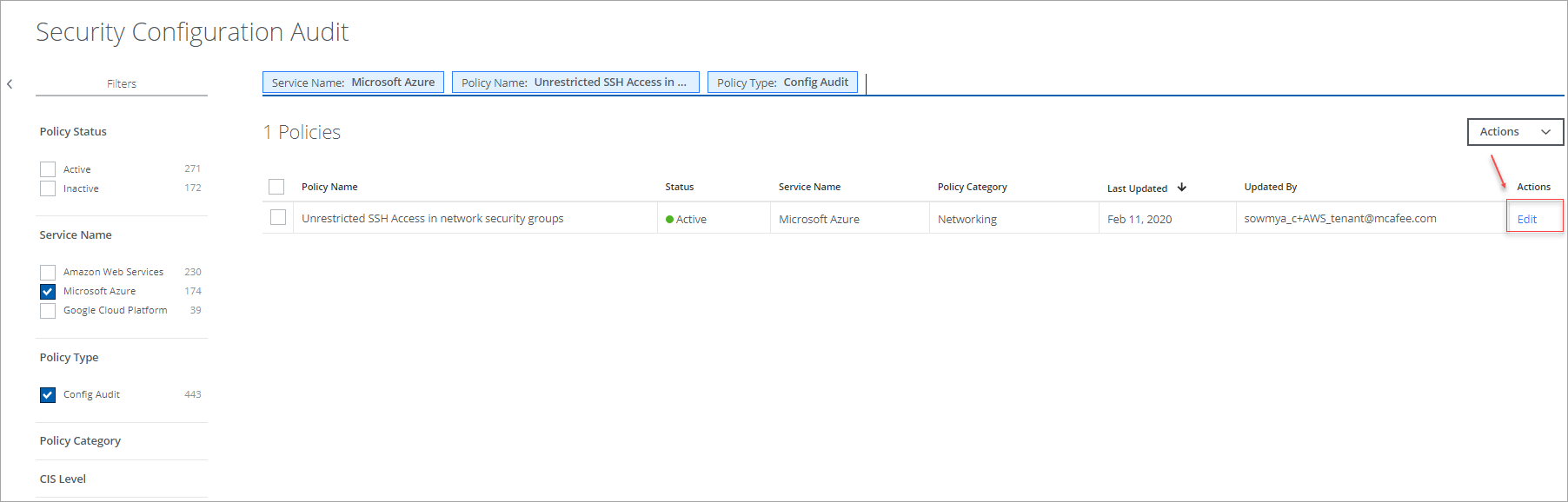
Task: Collapse the Filters panel with left chevron
Action: click(10, 84)
